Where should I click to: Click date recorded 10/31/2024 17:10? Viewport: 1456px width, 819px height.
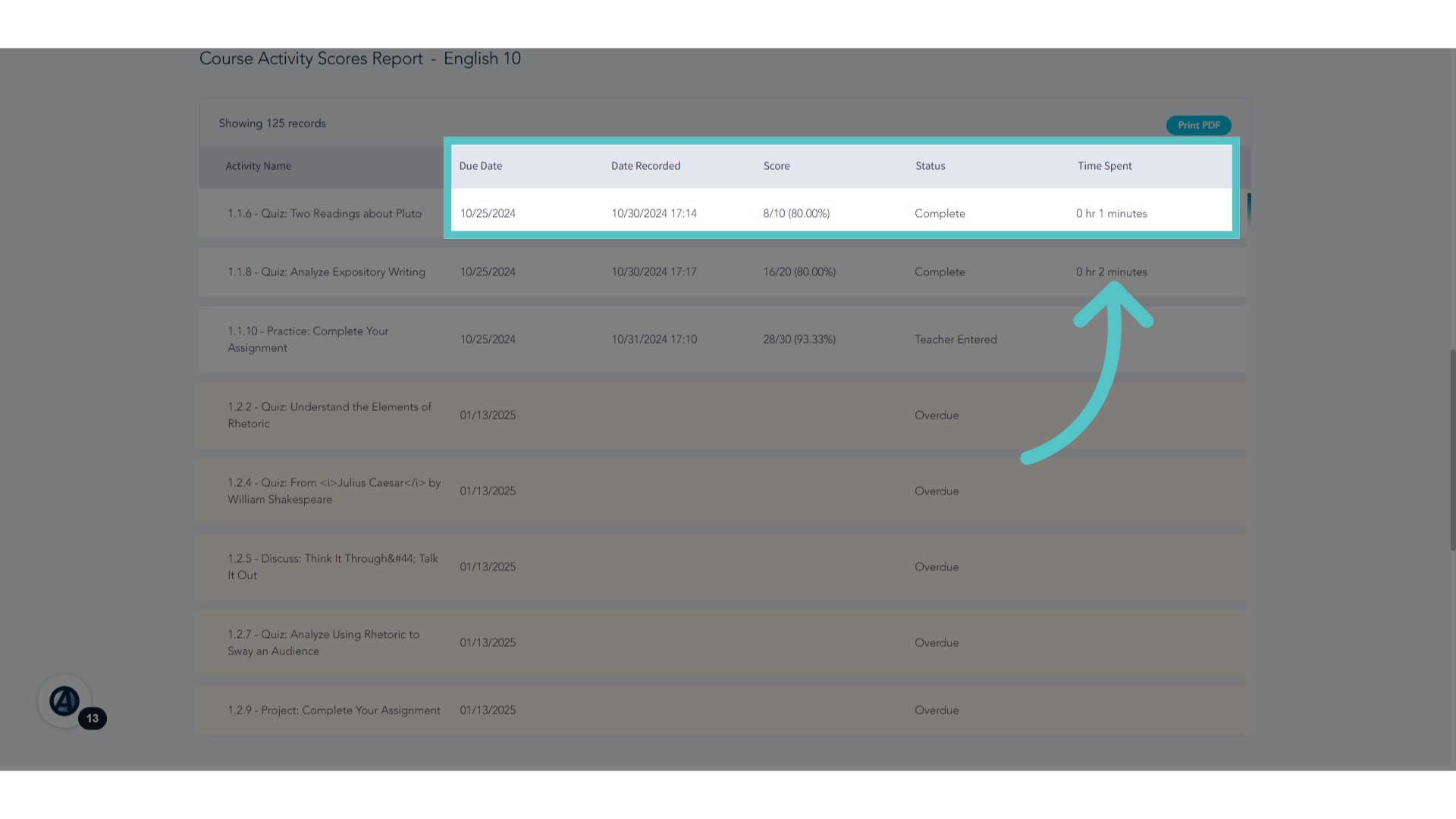click(654, 340)
